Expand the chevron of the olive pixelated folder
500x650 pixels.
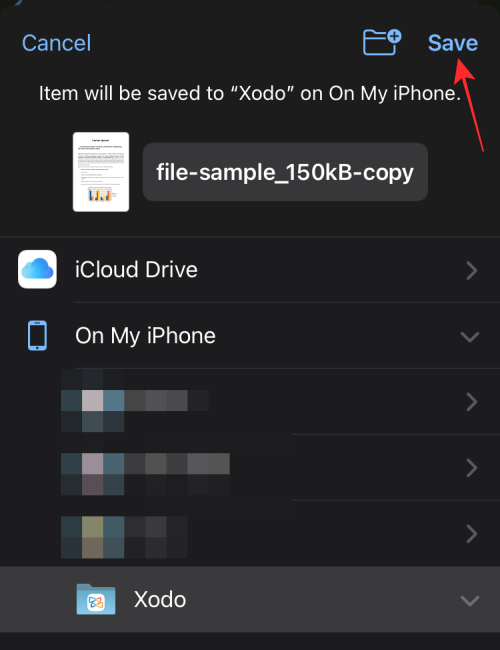coord(472,534)
